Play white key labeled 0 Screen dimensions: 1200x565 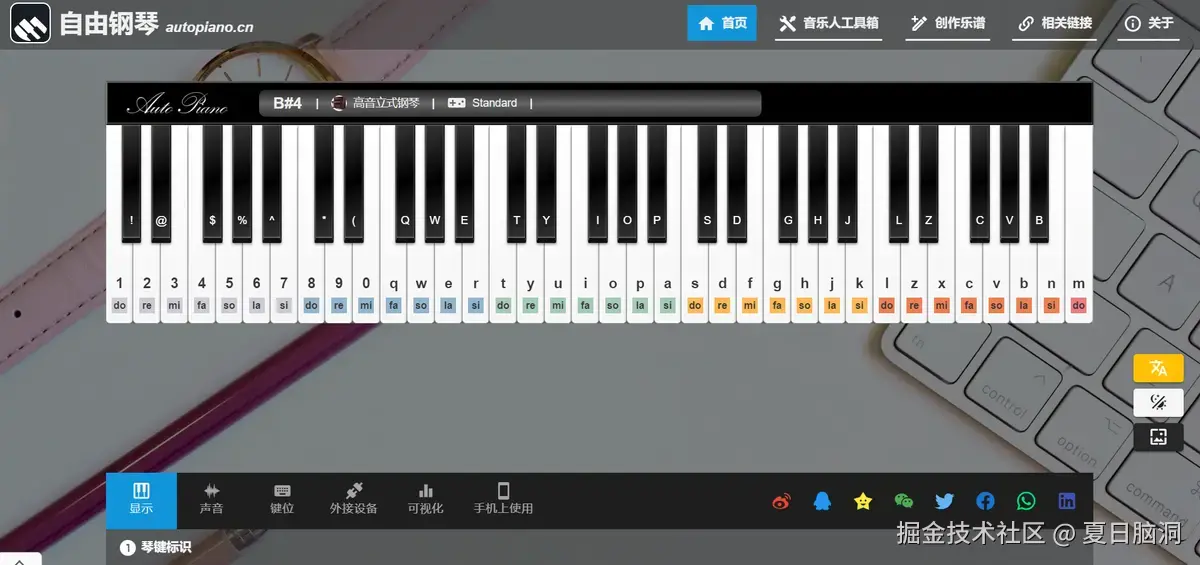tap(366, 285)
